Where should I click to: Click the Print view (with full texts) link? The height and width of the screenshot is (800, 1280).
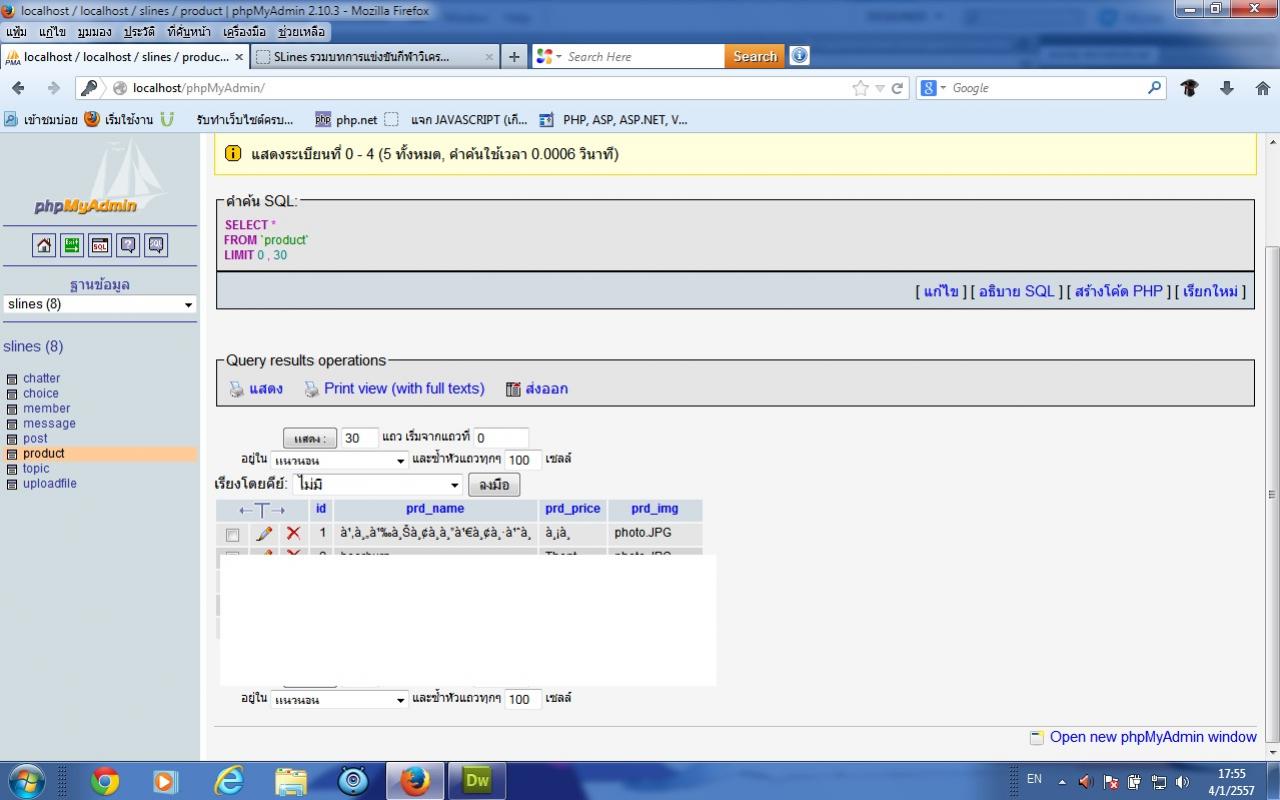click(x=404, y=388)
